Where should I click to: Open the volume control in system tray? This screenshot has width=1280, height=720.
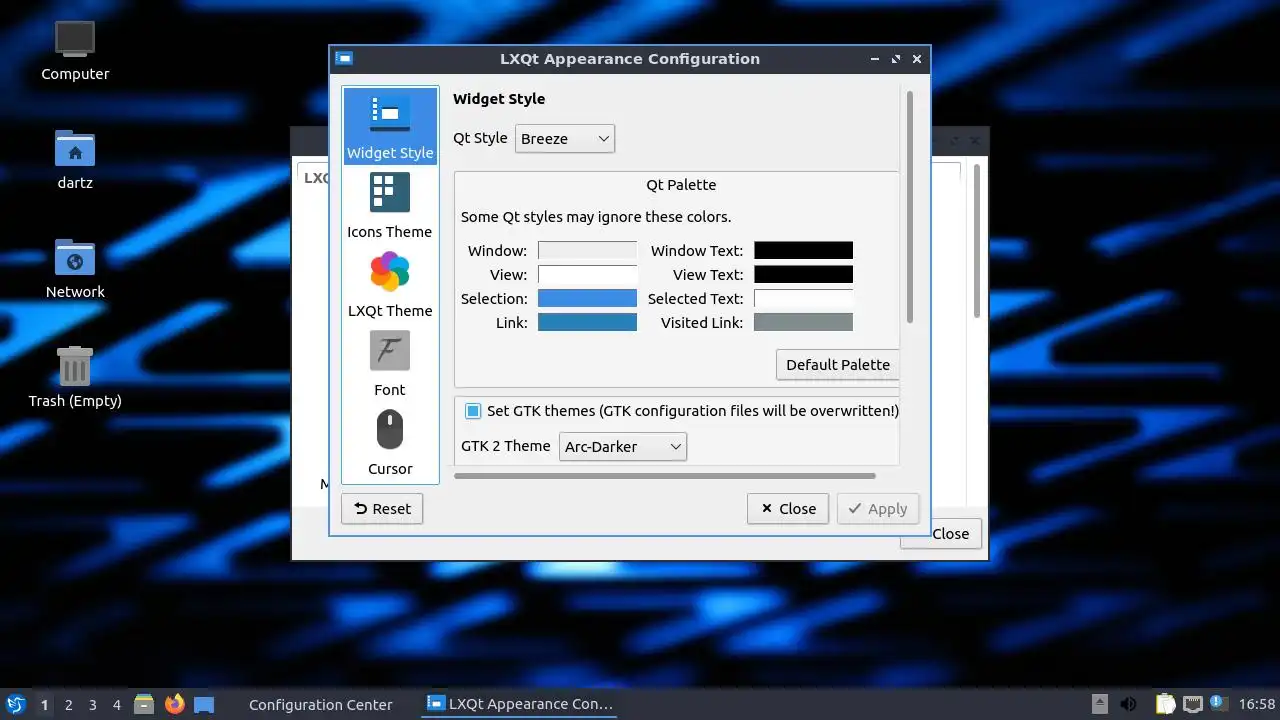tap(1128, 704)
